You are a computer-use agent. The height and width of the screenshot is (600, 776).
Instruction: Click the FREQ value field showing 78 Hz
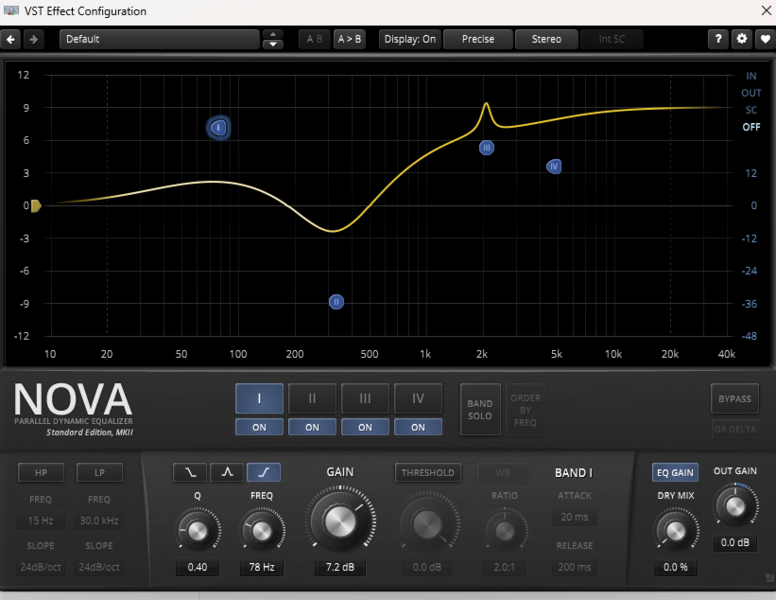[263, 568]
